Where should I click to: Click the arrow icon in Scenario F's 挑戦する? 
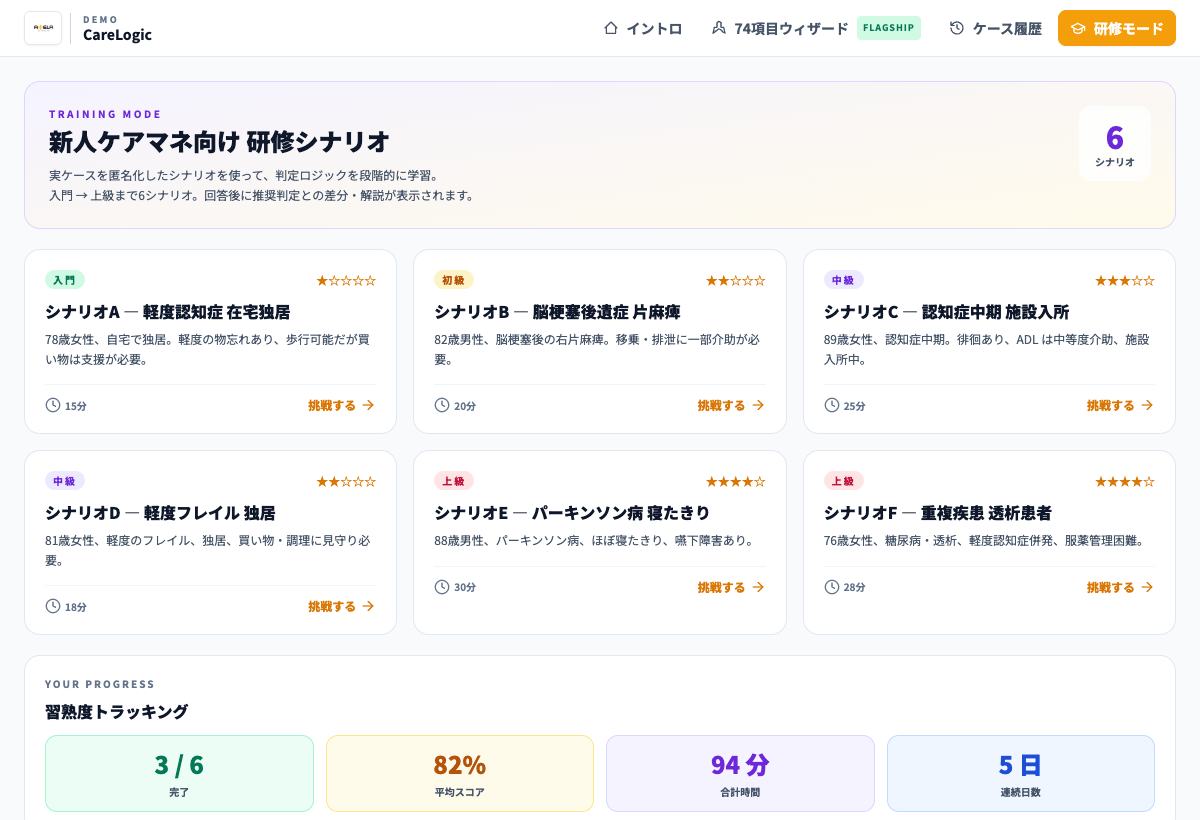[1147, 587]
